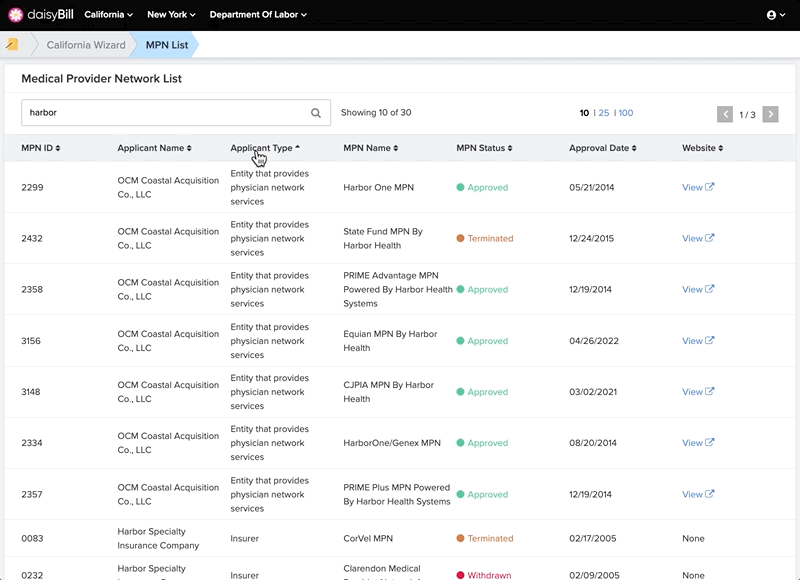Expand the Department Of Labor menu

tap(258, 15)
